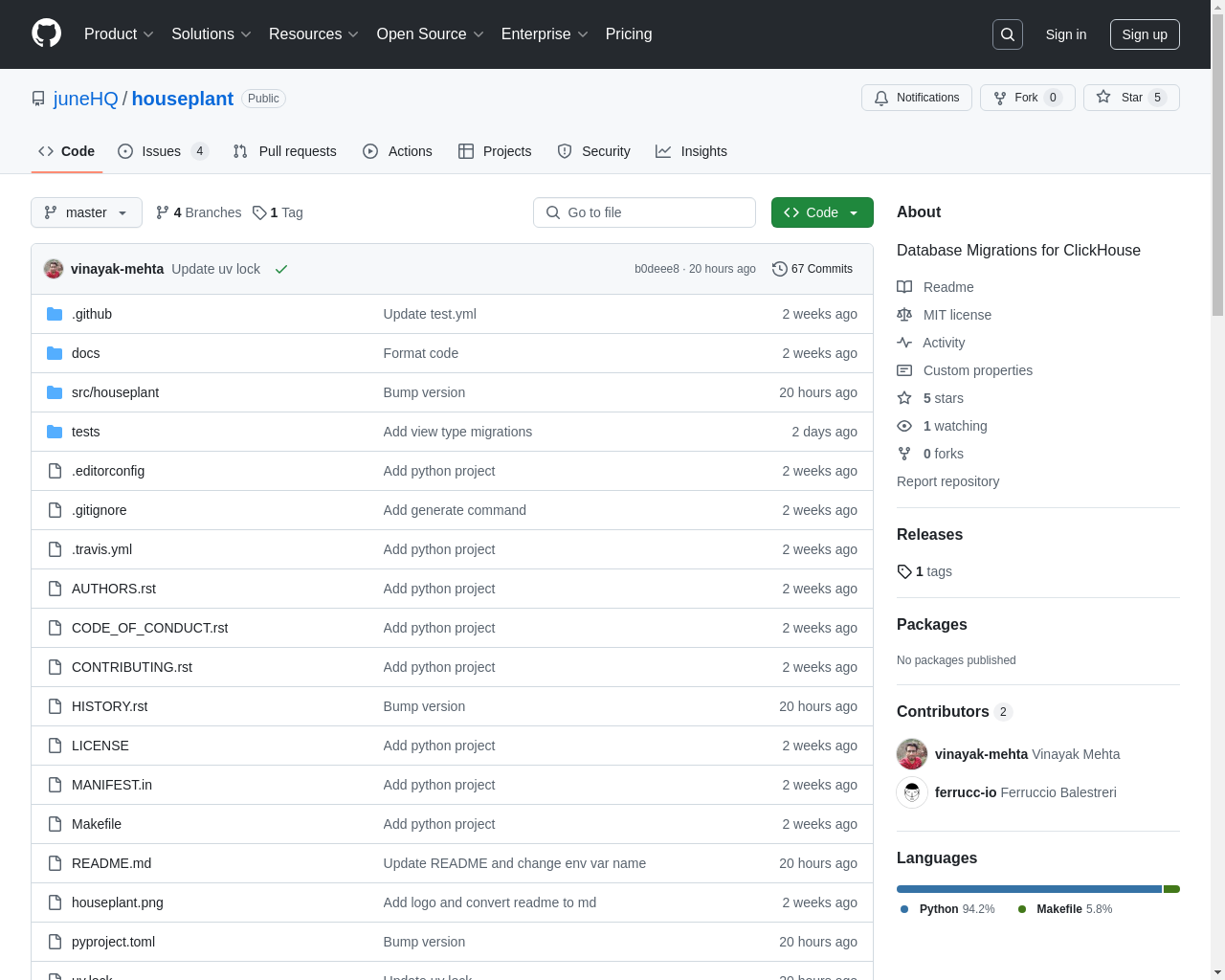Click the src/houseplant folder icon
The width and height of the screenshot is (1225, 980).
coord(55,392)
